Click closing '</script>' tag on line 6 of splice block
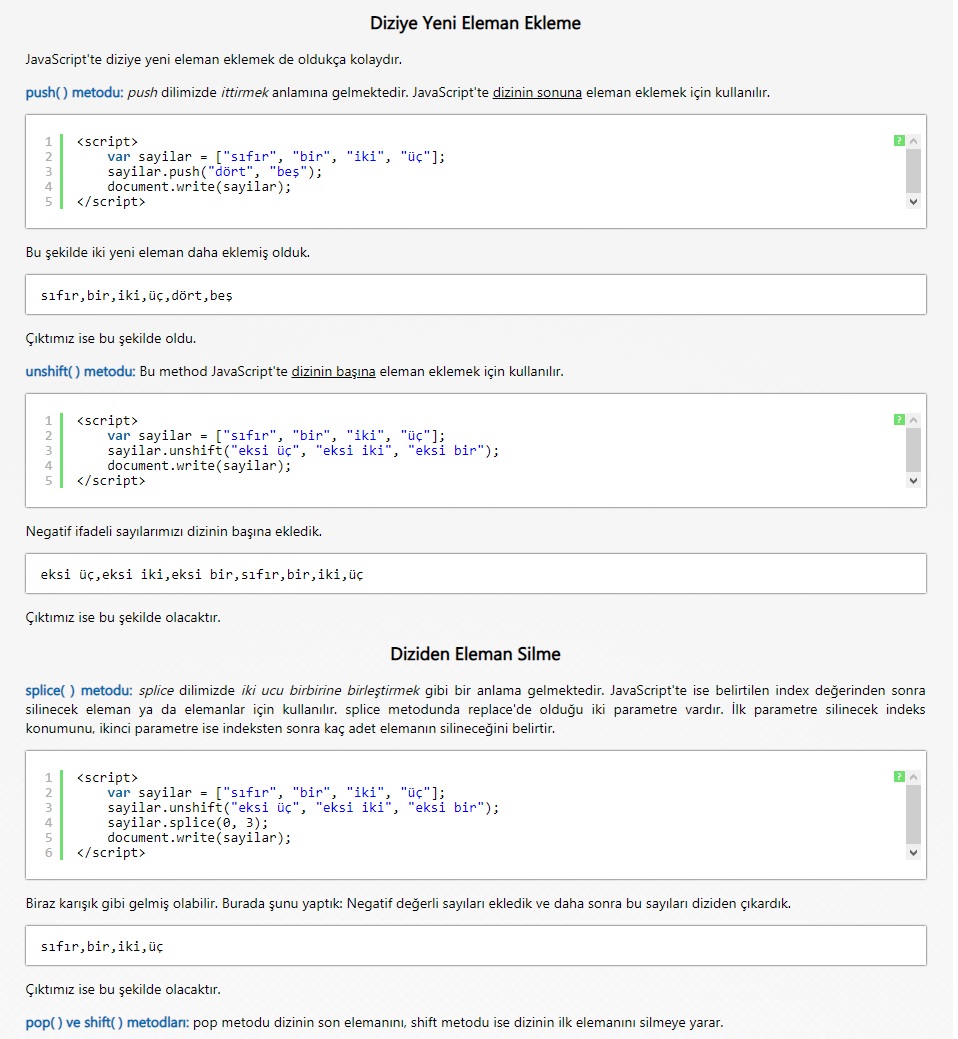The width and height of the screenshot is (958, 1039). [111, 853]
